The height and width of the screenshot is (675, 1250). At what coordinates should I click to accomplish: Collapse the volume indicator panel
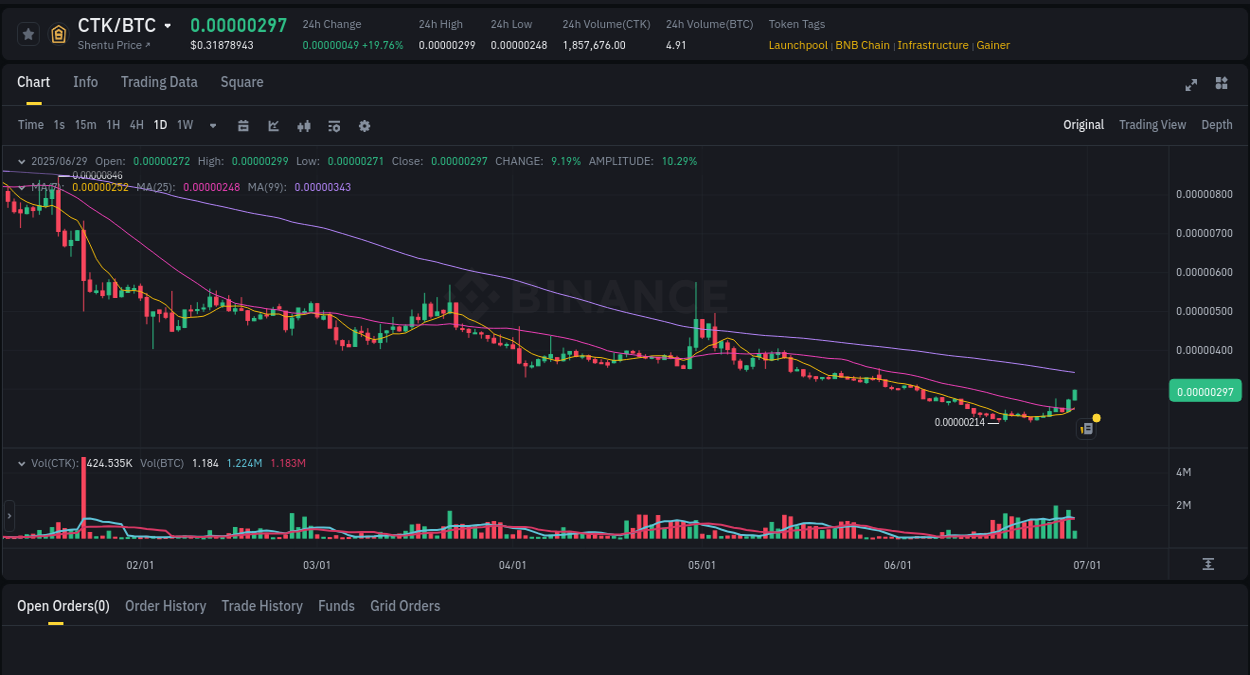pyautogui.click(x=21, y=463)
